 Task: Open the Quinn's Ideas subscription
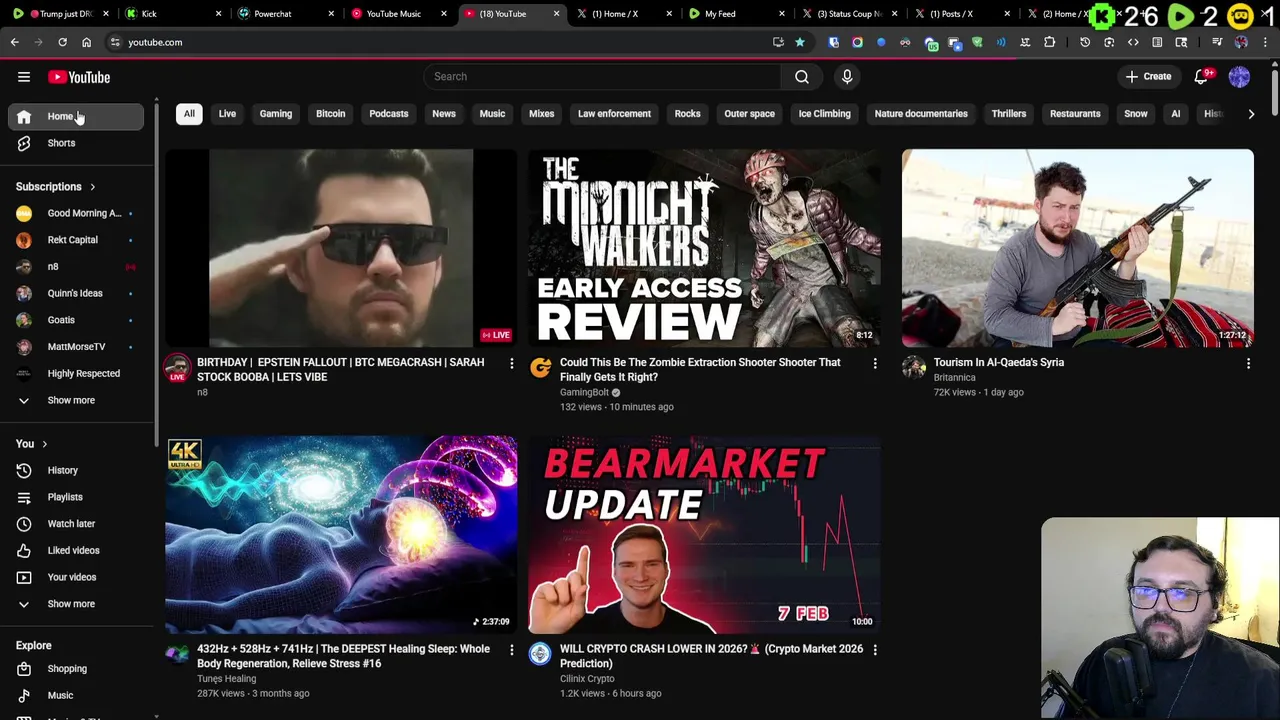[x=76, y=293]
